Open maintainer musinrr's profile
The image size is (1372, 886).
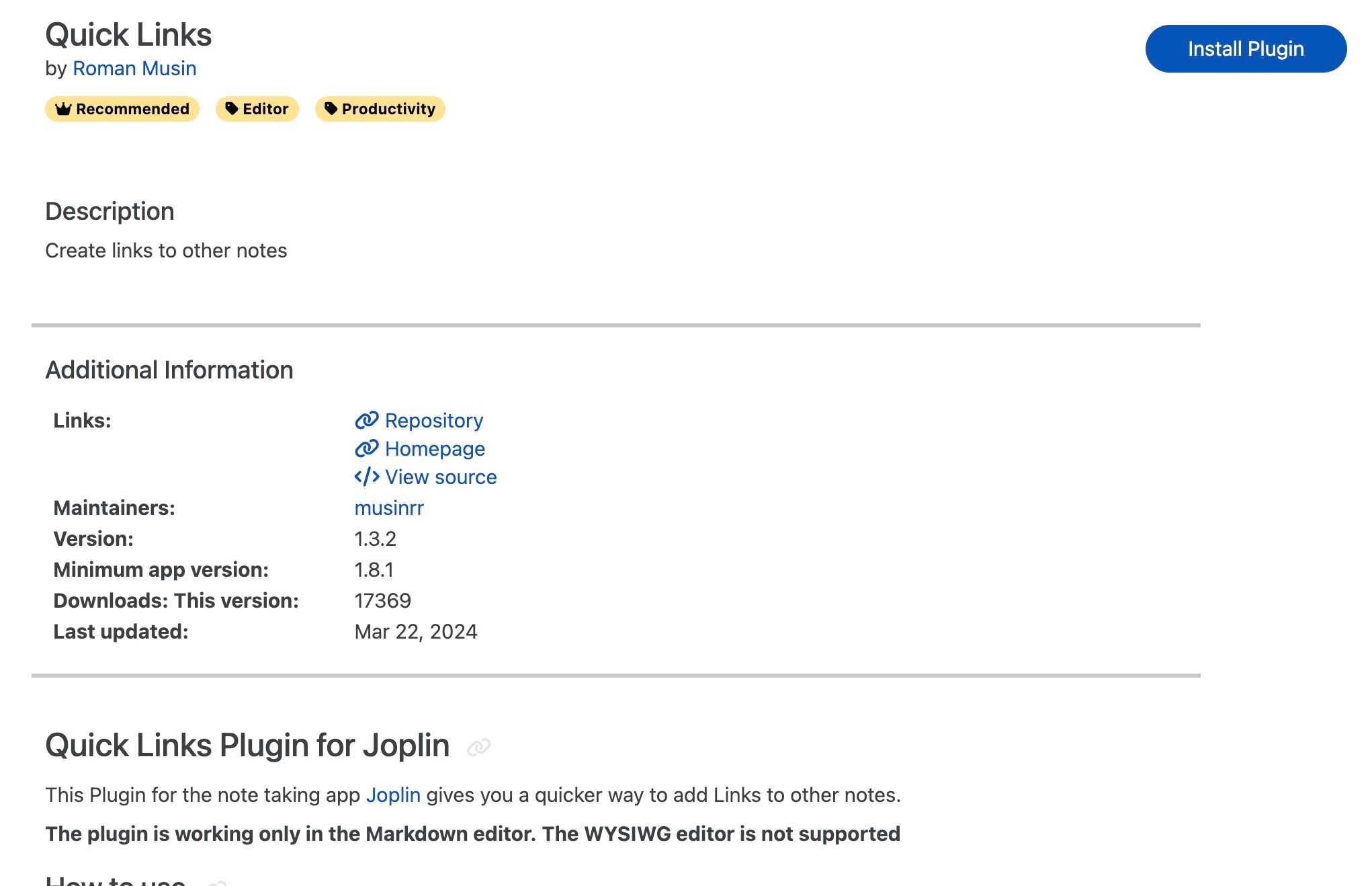tap(389, 508)
